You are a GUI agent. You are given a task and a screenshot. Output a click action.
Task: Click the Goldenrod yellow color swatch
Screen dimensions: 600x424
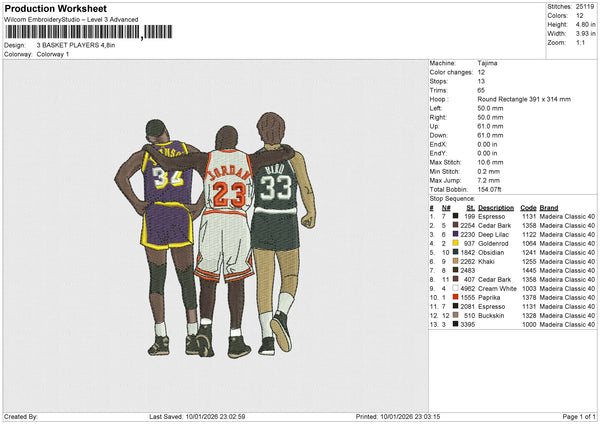click(455, 243)
